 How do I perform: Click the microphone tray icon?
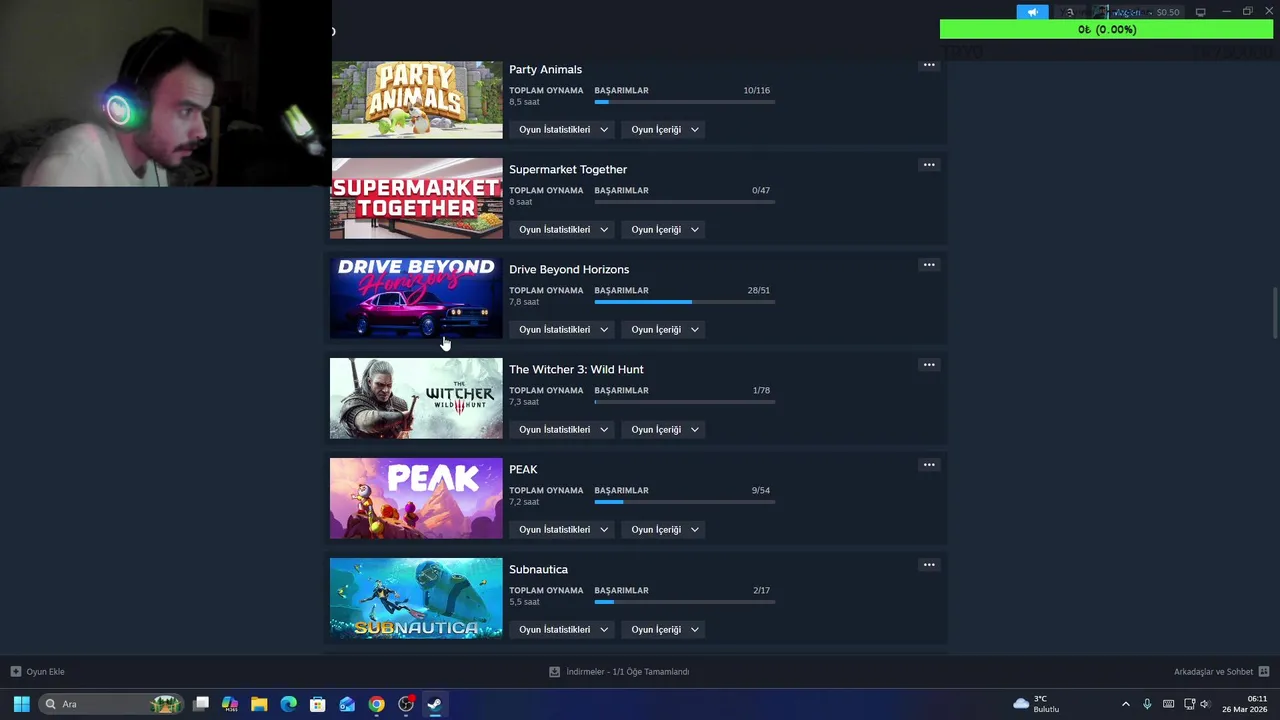pyautogui.click(x=1147, y=704)
